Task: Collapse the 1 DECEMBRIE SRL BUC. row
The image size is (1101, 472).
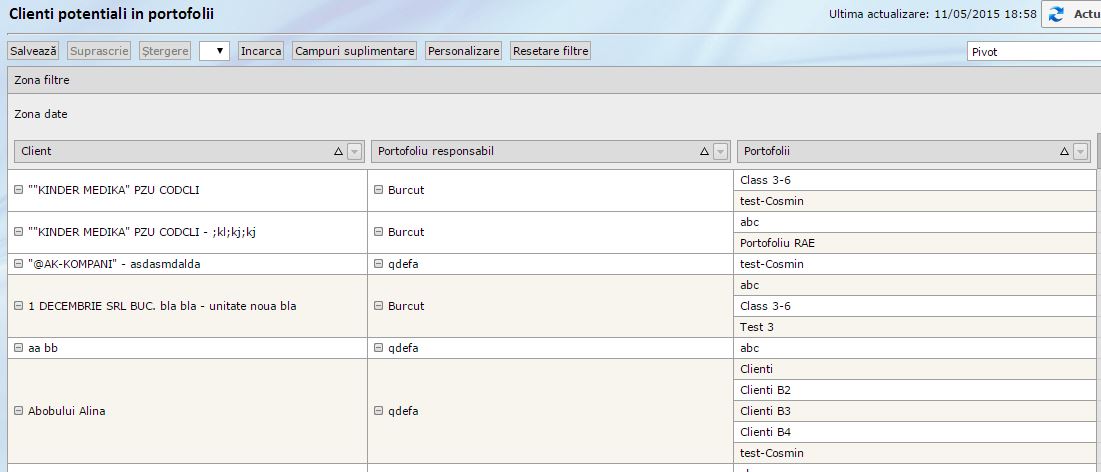Action: pyautogui.click(x=19, y=306)
